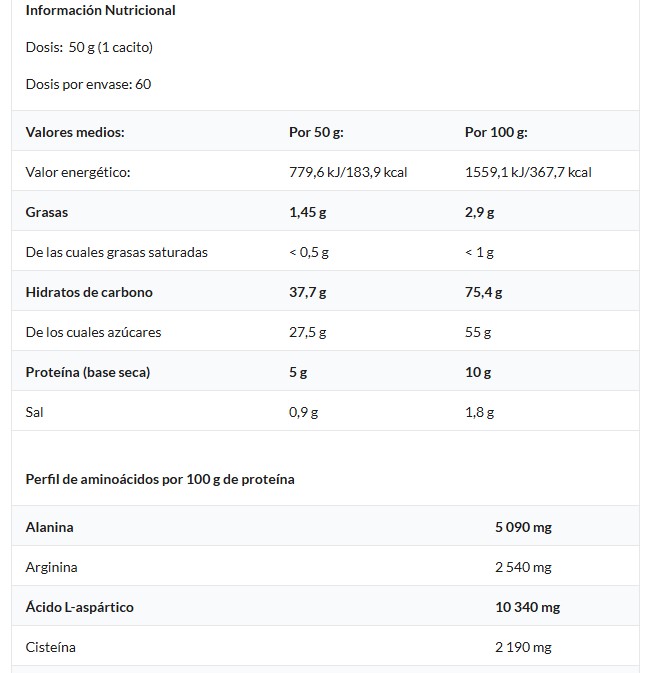Click "De los cuales azúcares" row label
Image resolution: width=655 pixels, height=673 pixels.
tap(93, 332)
